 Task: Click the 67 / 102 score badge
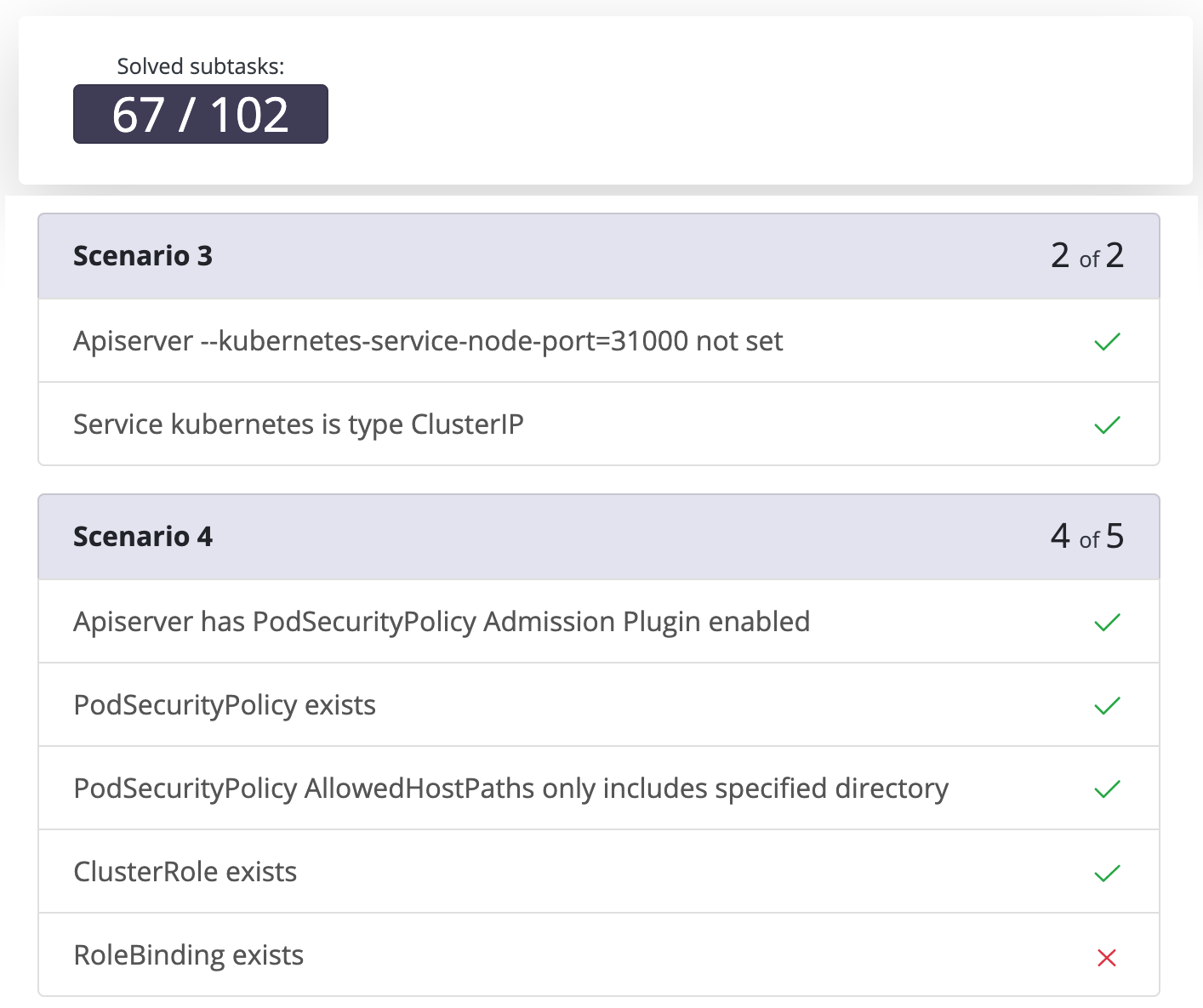click(x=201, y=114)
